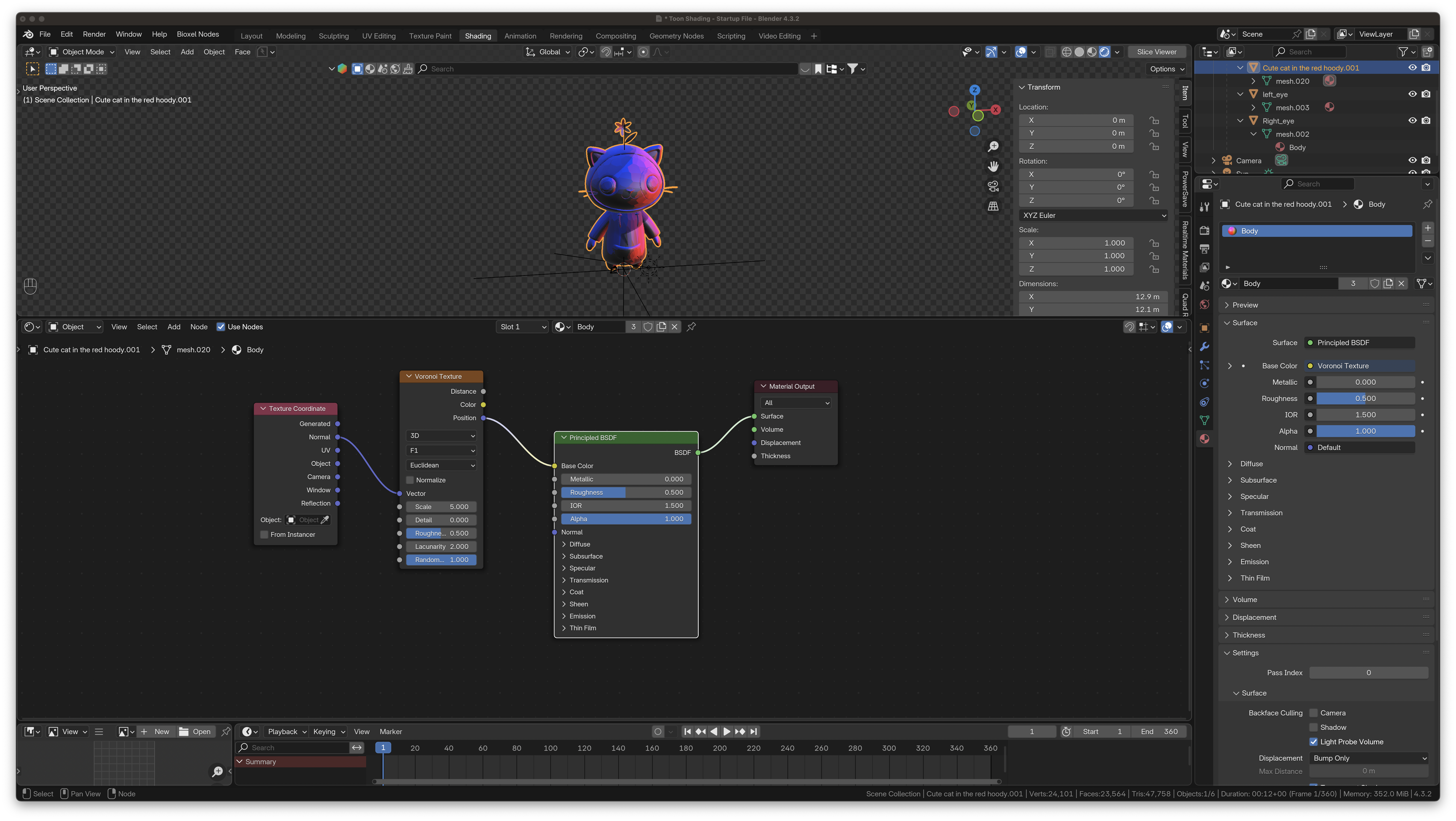
Task: Enable Backface Culling Camera checkbox
Action: [x=1314, y=713]
